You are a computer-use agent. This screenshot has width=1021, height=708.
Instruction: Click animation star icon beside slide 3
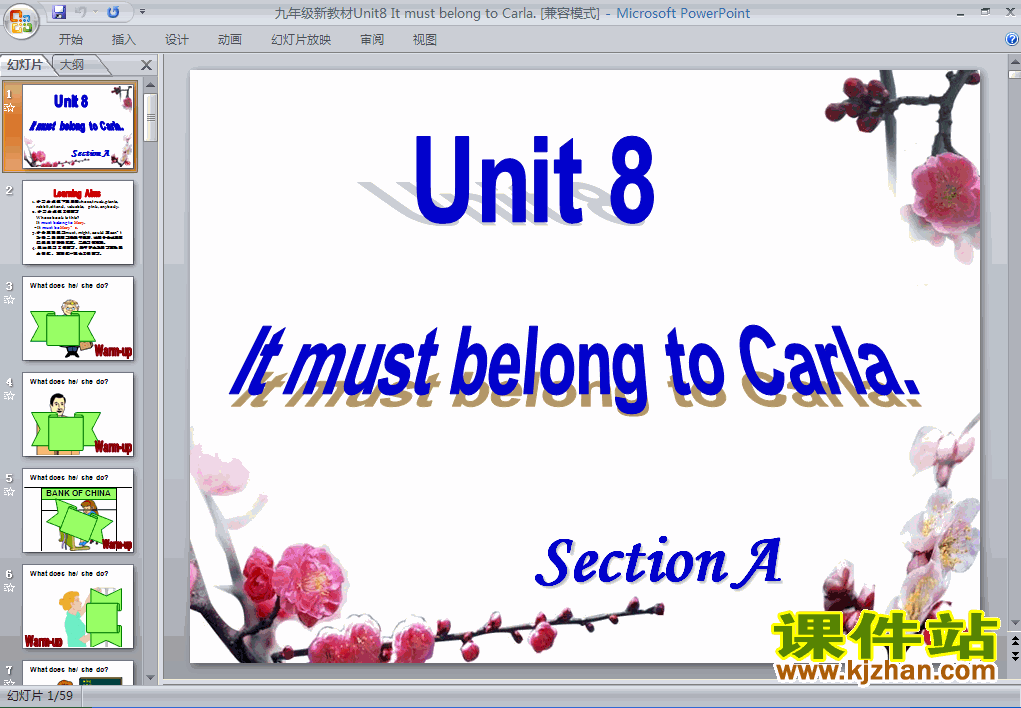point(9,300)
